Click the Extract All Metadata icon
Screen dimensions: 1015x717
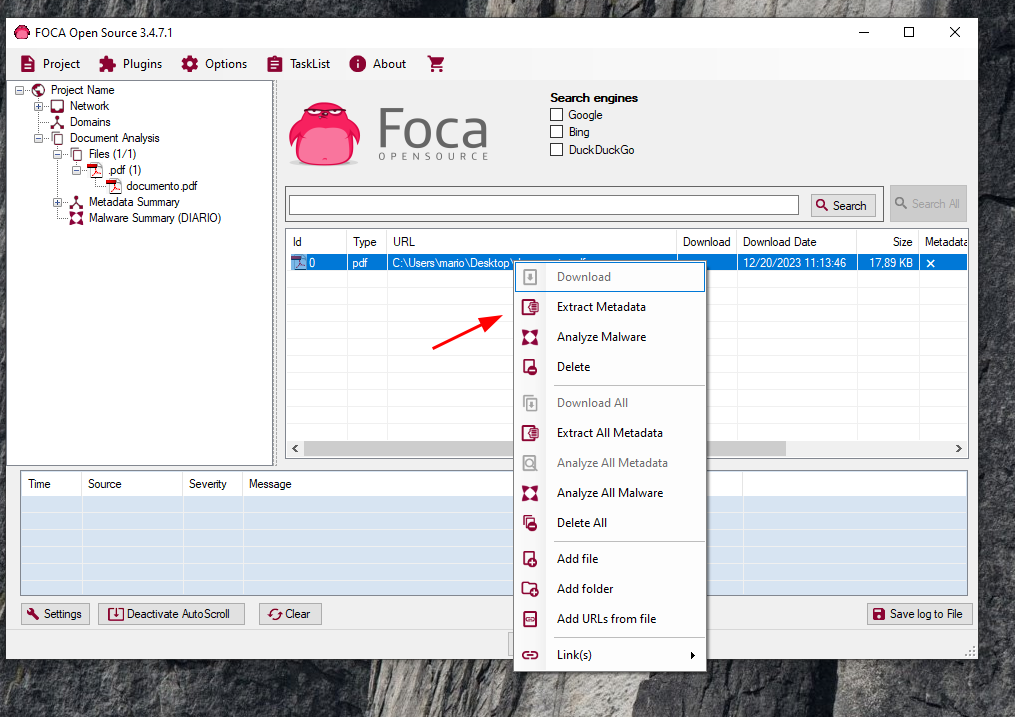click(x=530, y=433)
